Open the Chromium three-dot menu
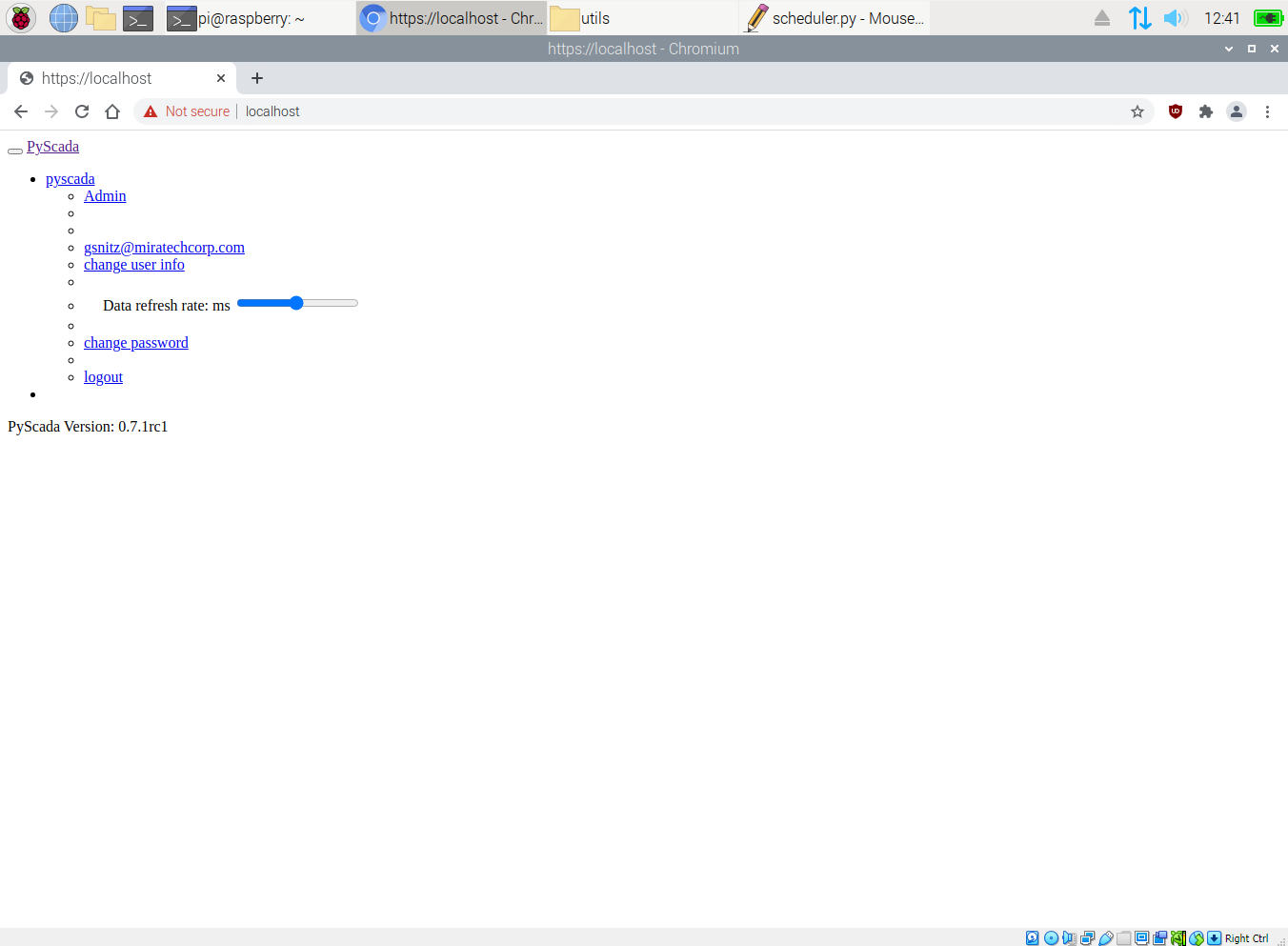This screenshot has height=946, width=1288. pos(1267,111)
